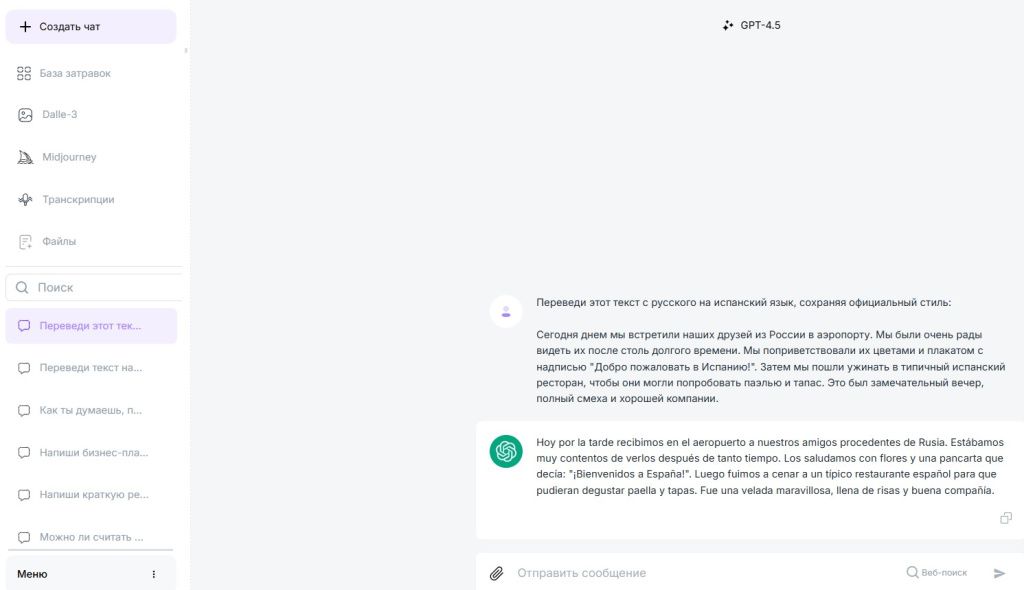Toggle the Веб-поиск web search option
The height and width of the screenshot is (590, 1024).
point(936,572)
